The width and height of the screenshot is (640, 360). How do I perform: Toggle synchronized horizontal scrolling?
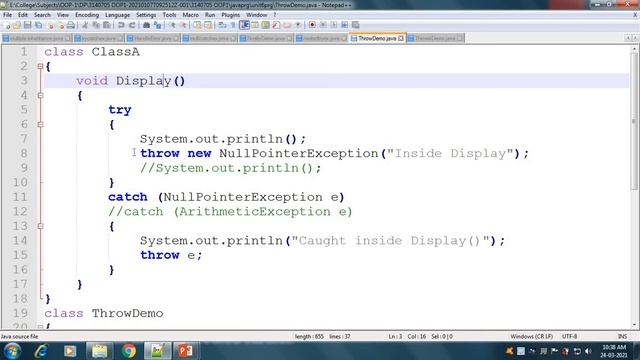(x=208, y=25)
